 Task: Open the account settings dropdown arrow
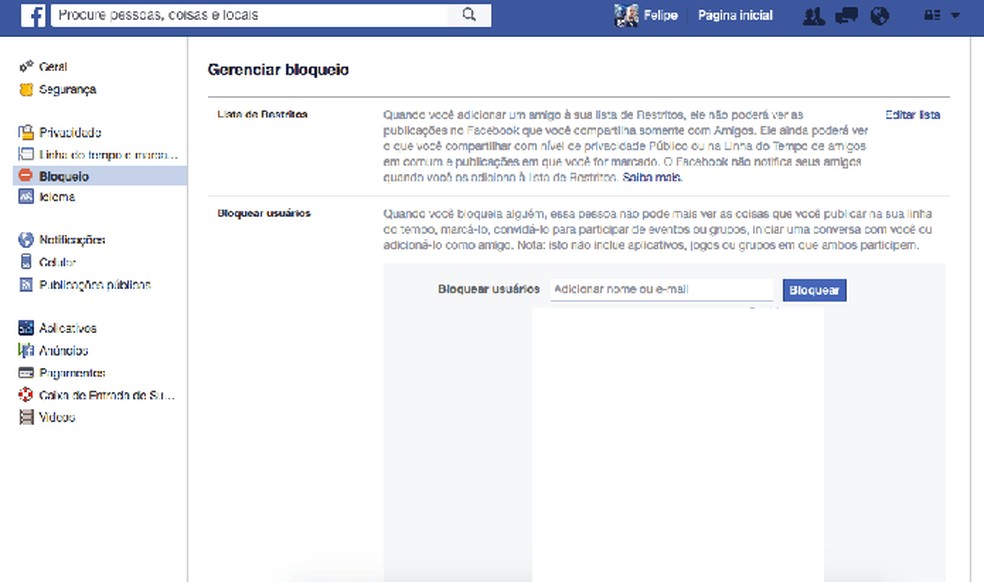(x=954, y=15)
